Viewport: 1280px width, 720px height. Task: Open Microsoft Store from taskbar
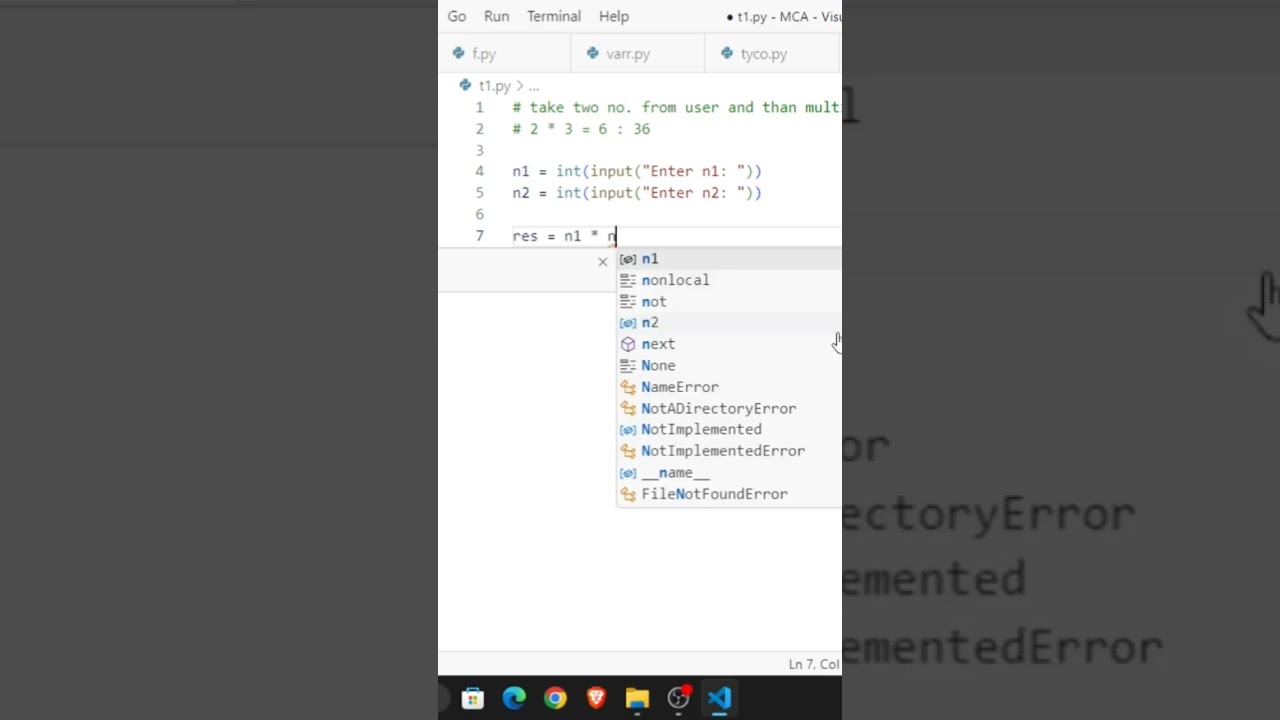click(x=473, y=698)
